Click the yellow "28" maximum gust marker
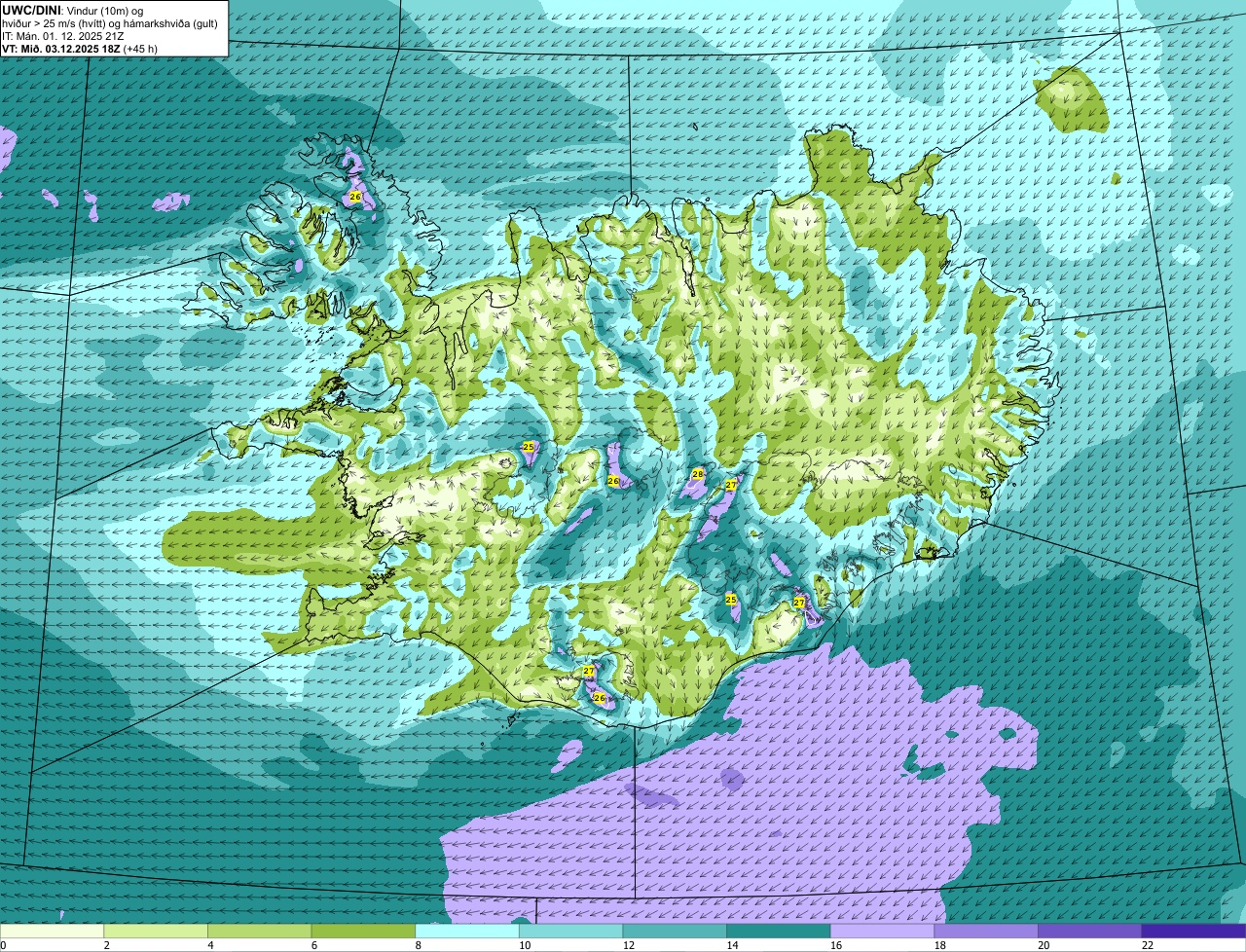 pos(697,474)
